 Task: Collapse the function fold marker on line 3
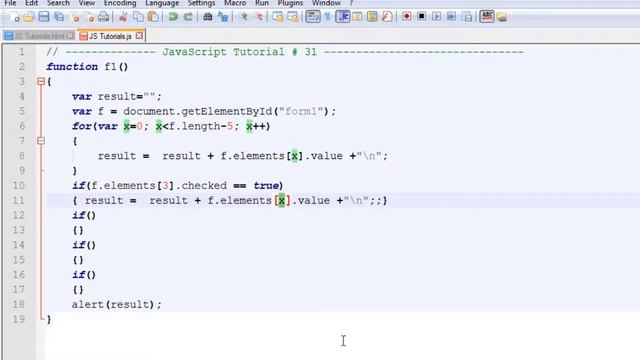(x=41, y=82)
